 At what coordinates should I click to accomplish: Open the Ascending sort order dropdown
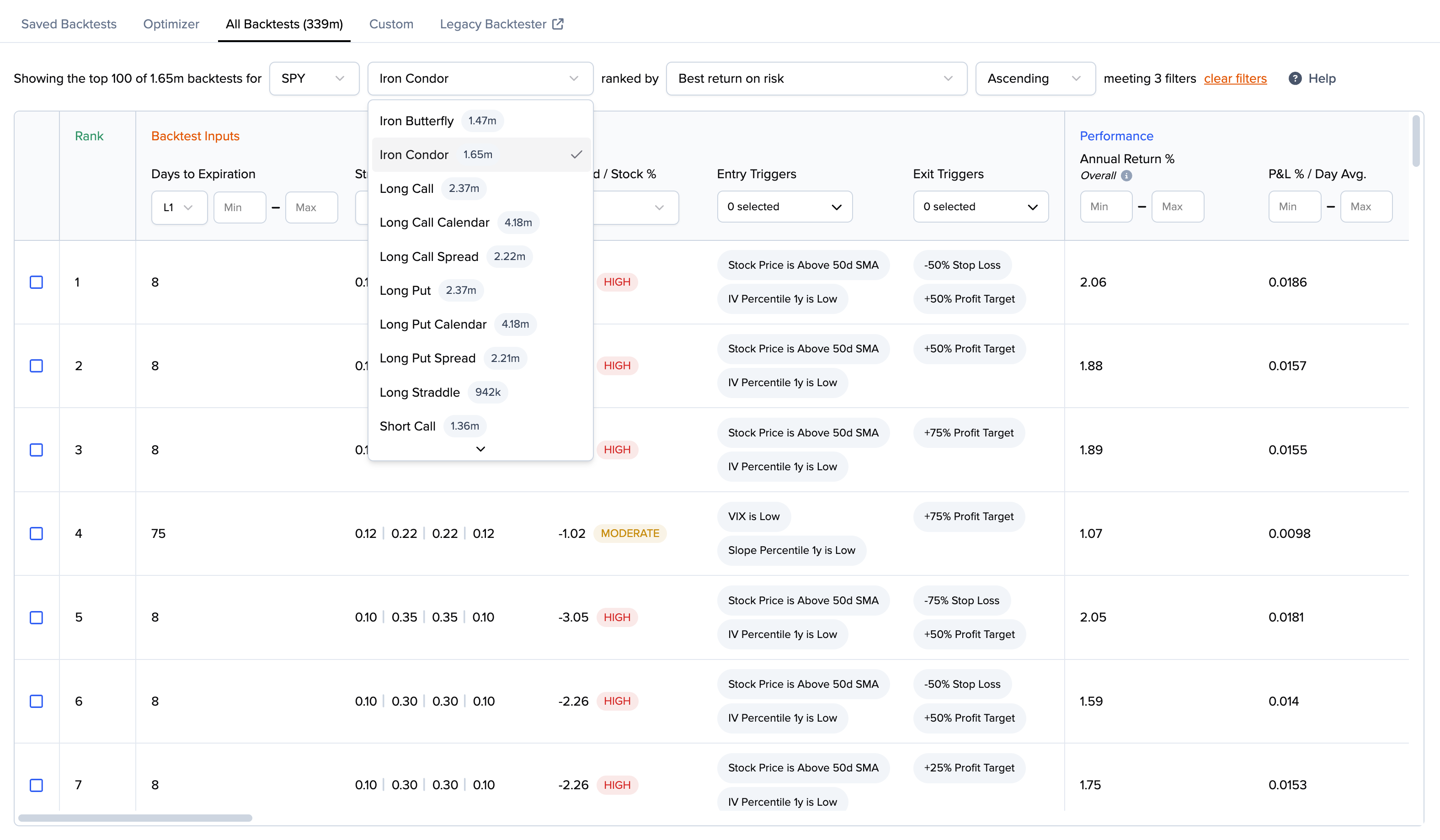click(x=1035, y=78)
